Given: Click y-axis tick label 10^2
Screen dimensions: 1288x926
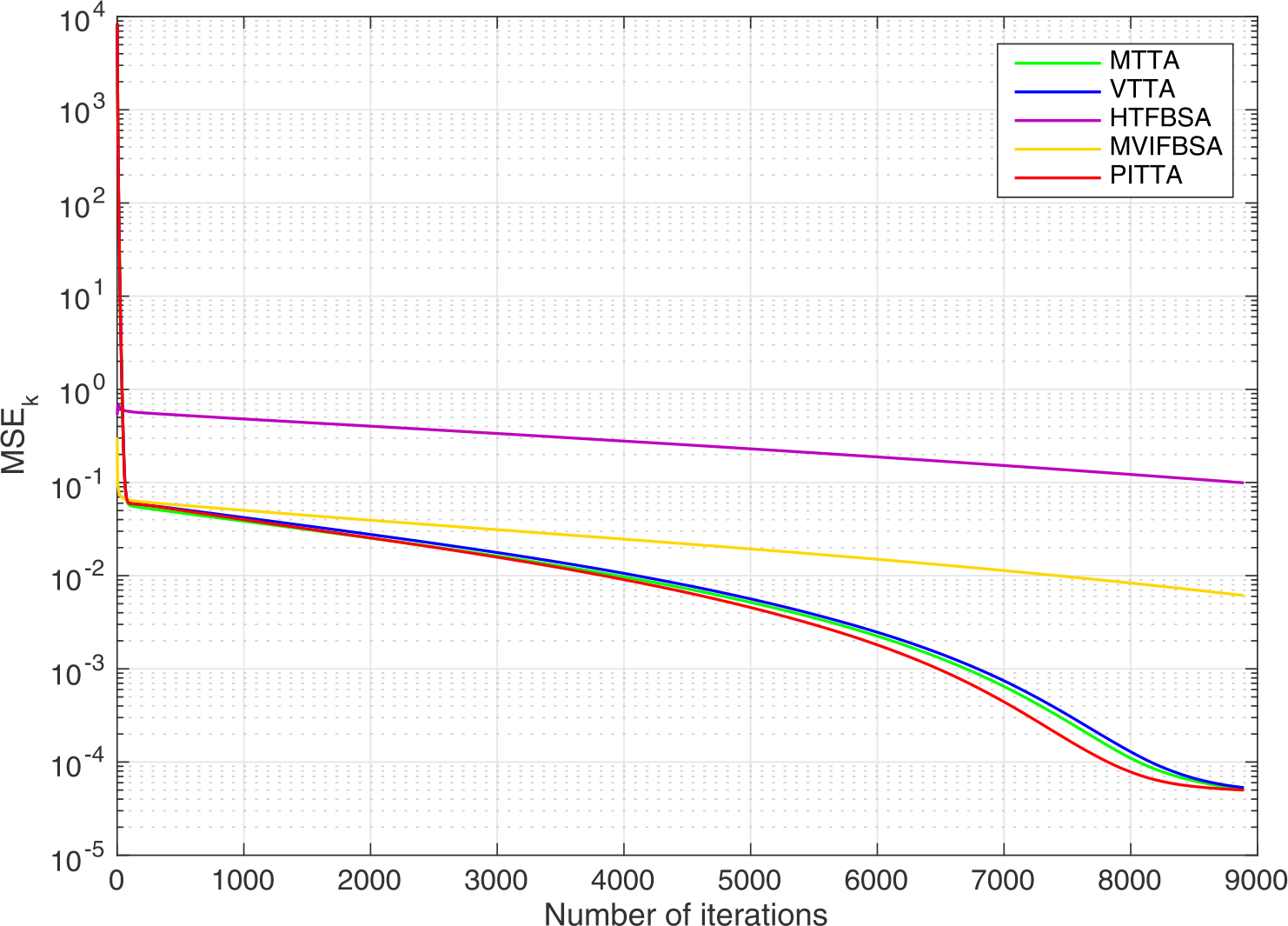Looking at the screenshot, I should (83, 205).
